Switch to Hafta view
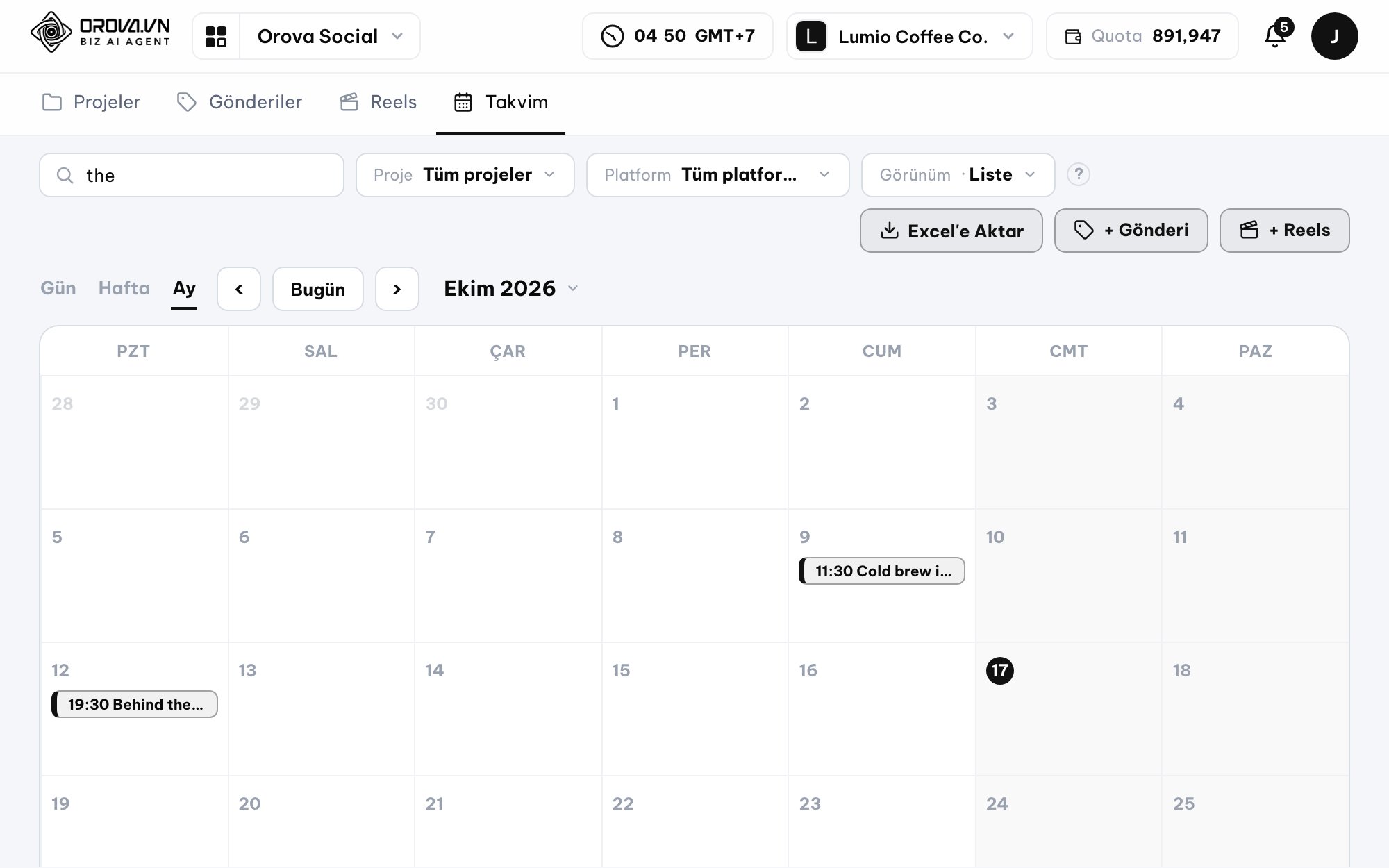This screenshot has height=868, width=1389. pos(124,288)
